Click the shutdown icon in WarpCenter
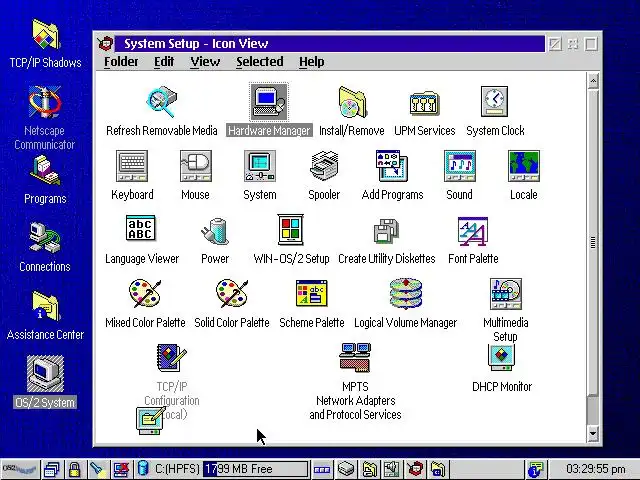 [121, 469]
